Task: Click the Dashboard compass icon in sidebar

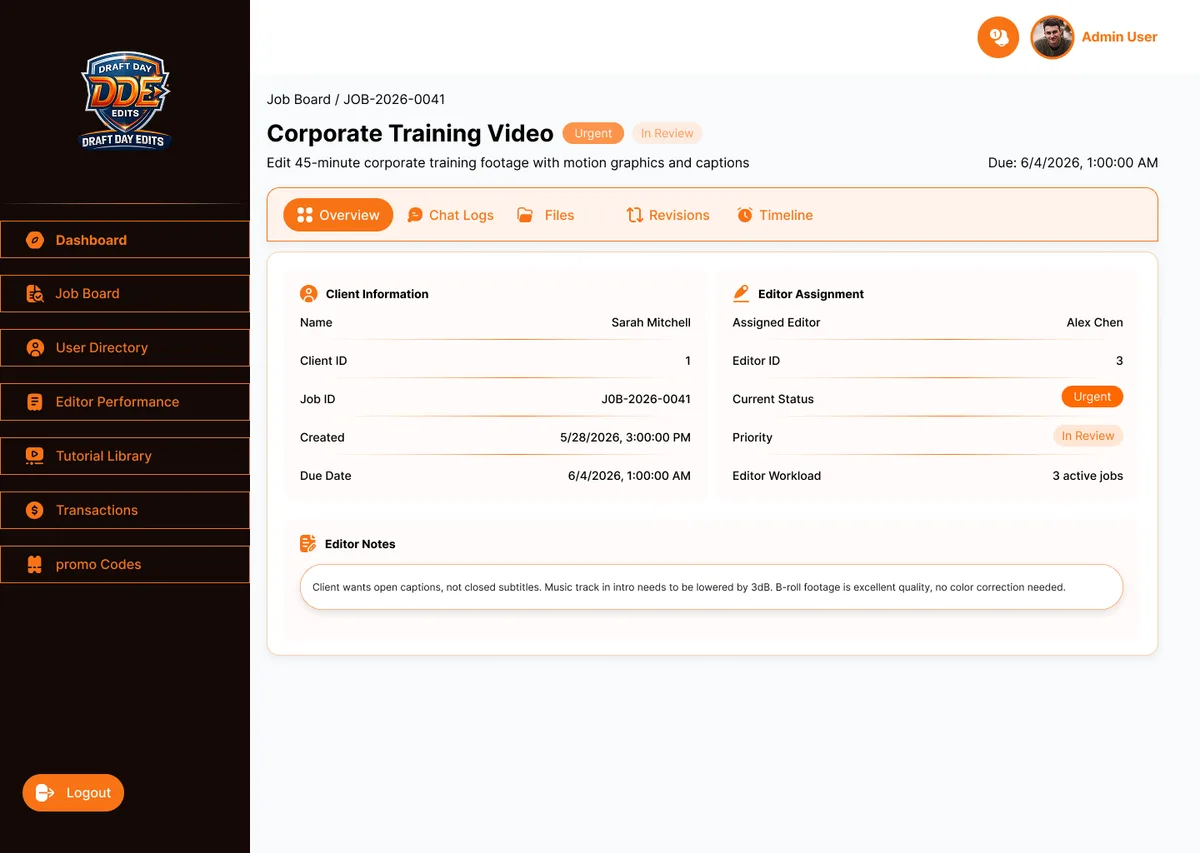Action: pos(35,240)
